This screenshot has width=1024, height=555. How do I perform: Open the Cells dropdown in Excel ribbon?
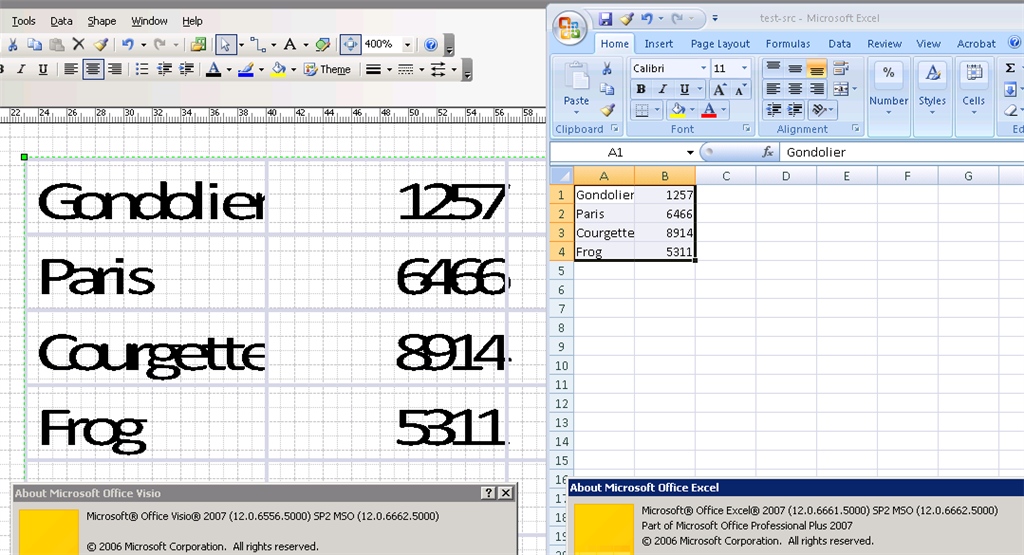tap(973, 98)
